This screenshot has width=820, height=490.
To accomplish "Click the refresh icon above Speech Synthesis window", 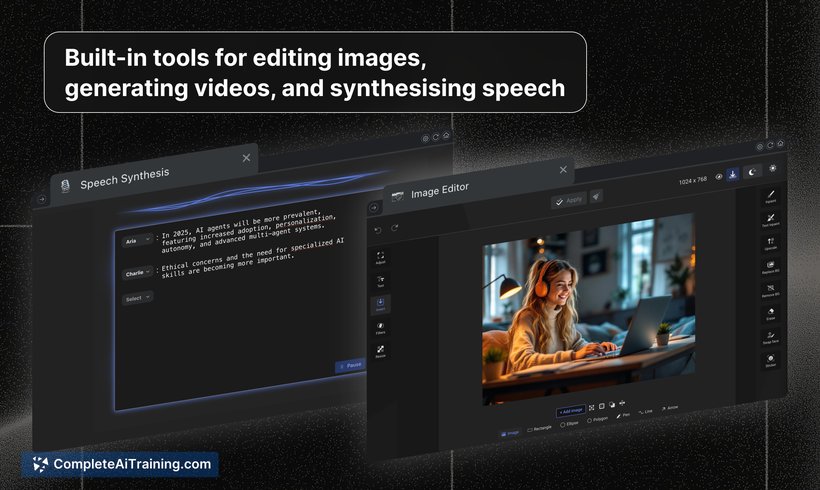I will click(x=436, y=137).
